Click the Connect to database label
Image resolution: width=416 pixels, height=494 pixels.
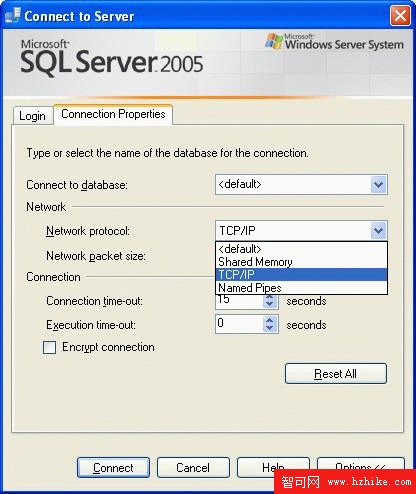click(77, 185)
